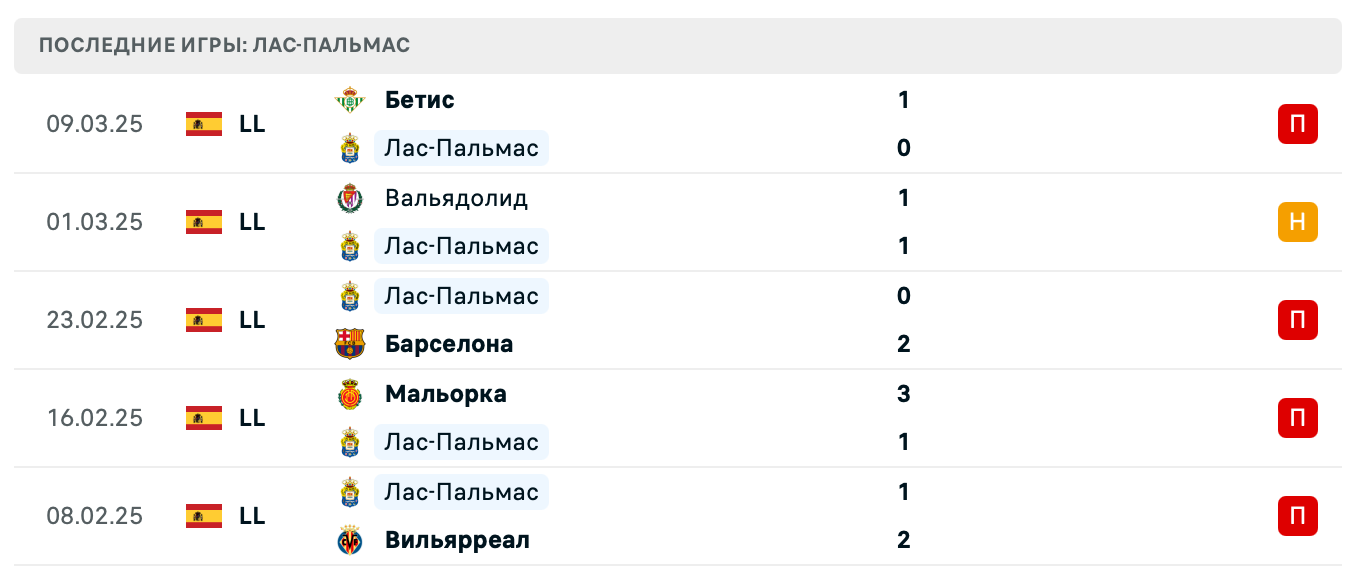Open the Лас-Пальмас link in the Вальядолид match
The height and width of the screenshot is (586, 1358).
click(x=461, y=246)
